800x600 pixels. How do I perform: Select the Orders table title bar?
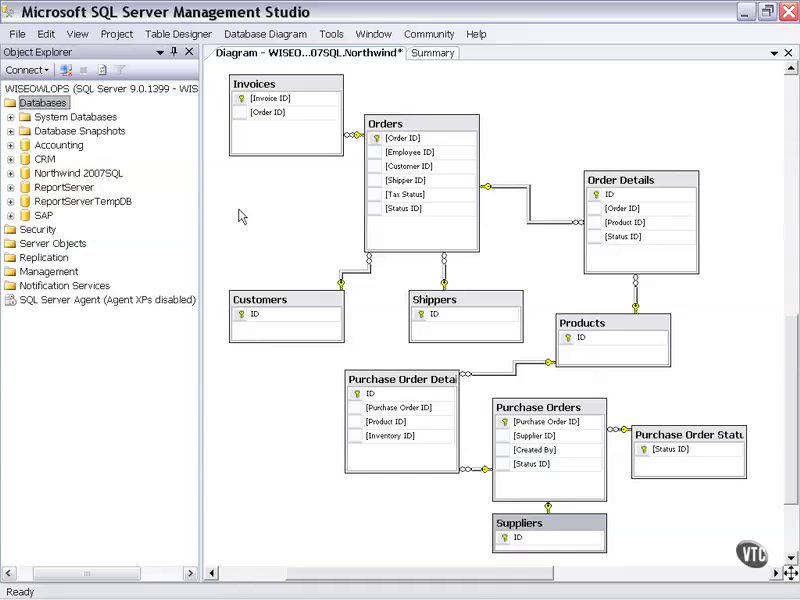422,123
